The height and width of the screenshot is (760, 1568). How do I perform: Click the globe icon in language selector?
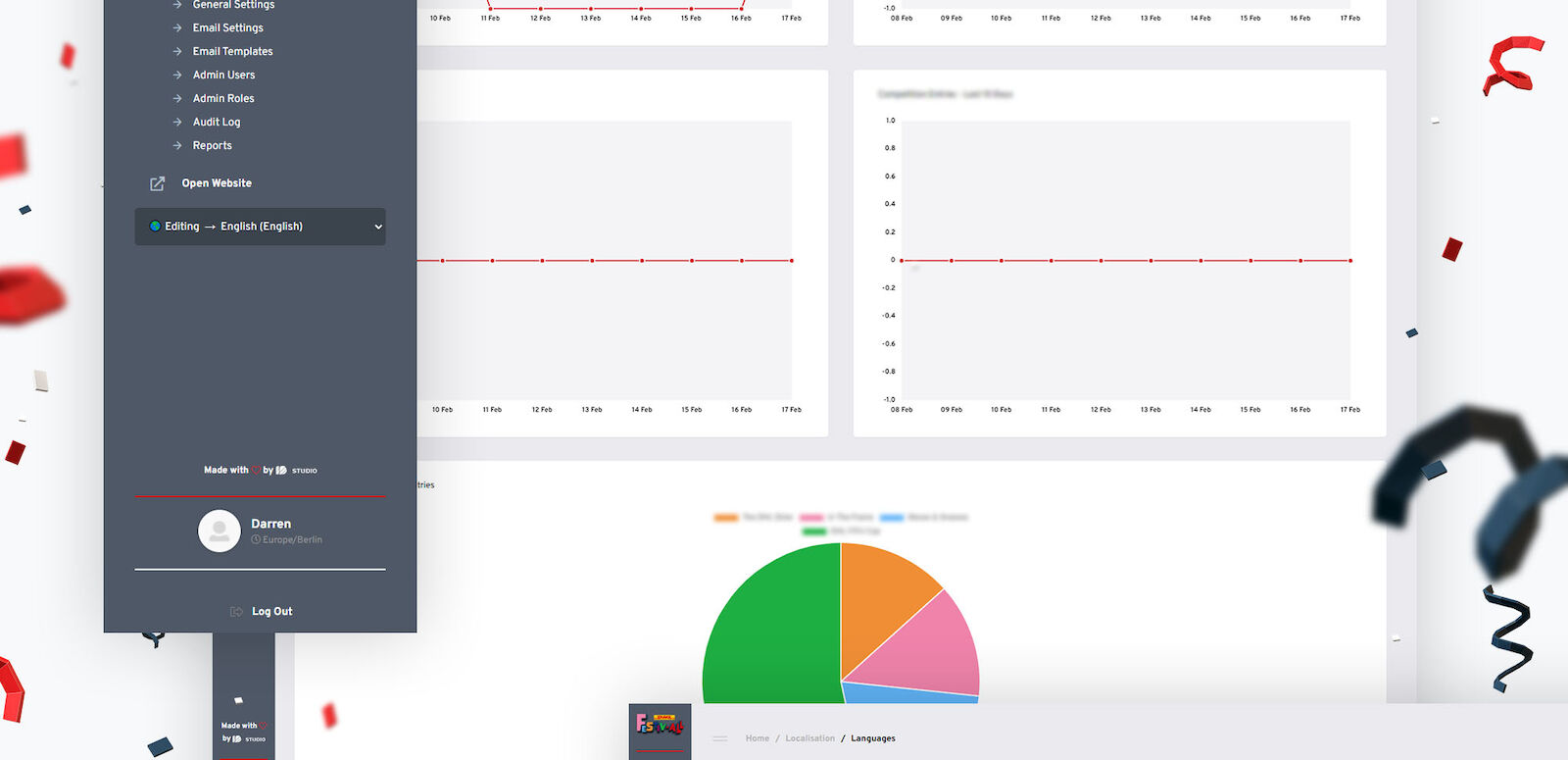(155, 227)
